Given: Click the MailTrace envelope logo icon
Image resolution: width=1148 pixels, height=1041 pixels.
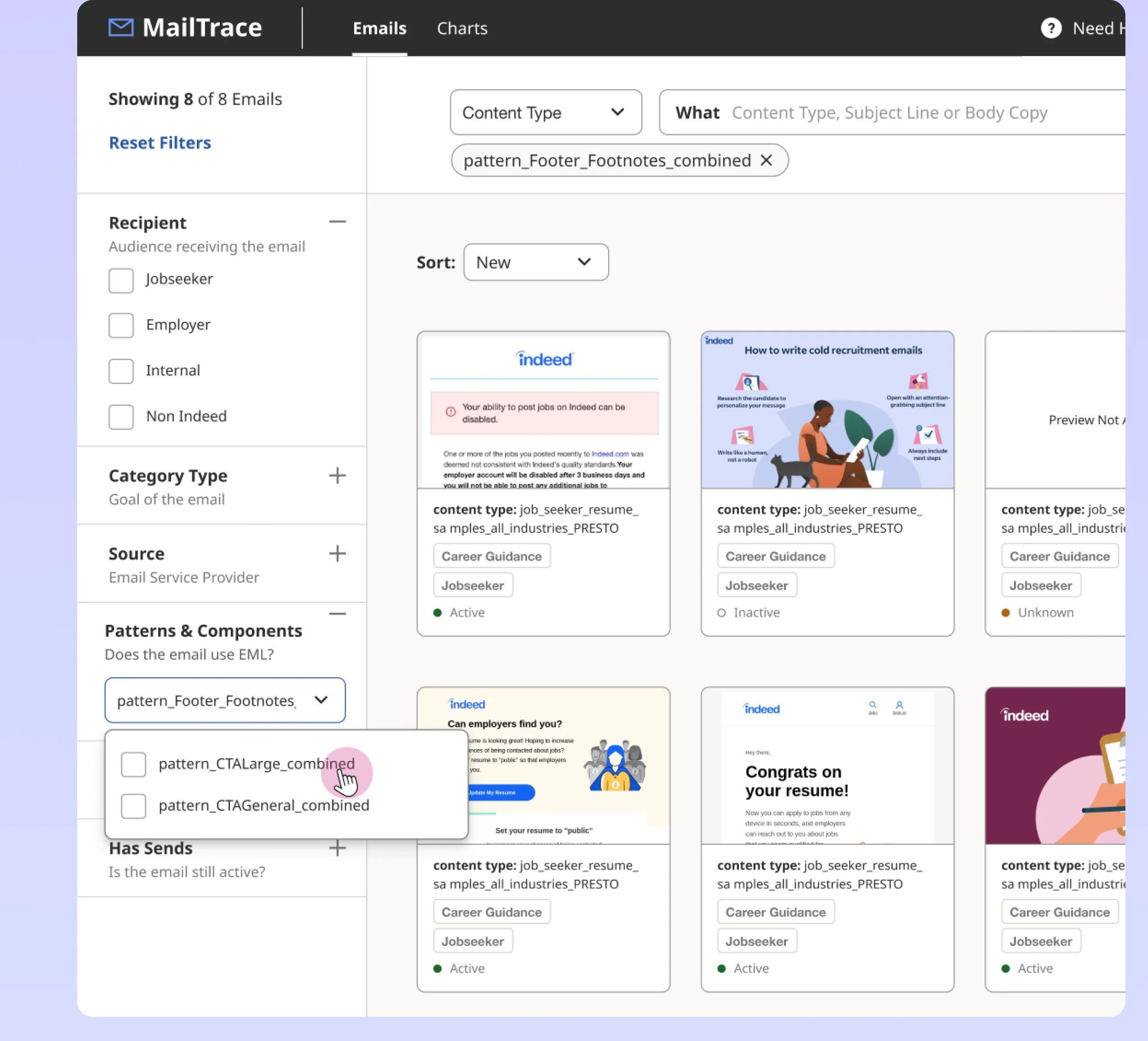Looking at the screenshot, I should pos(121,28).
